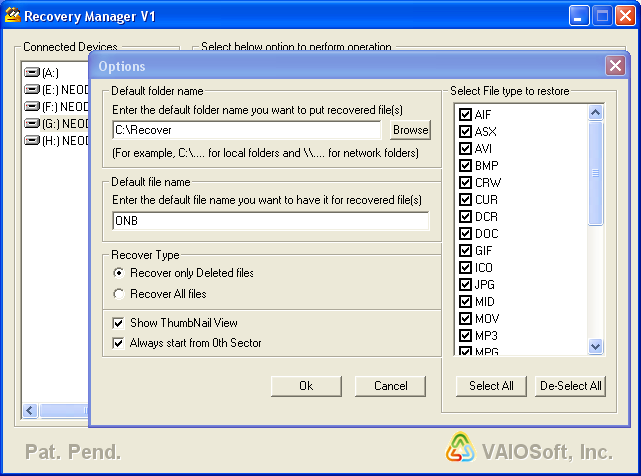Click the default file name field

tap(271, 221)
